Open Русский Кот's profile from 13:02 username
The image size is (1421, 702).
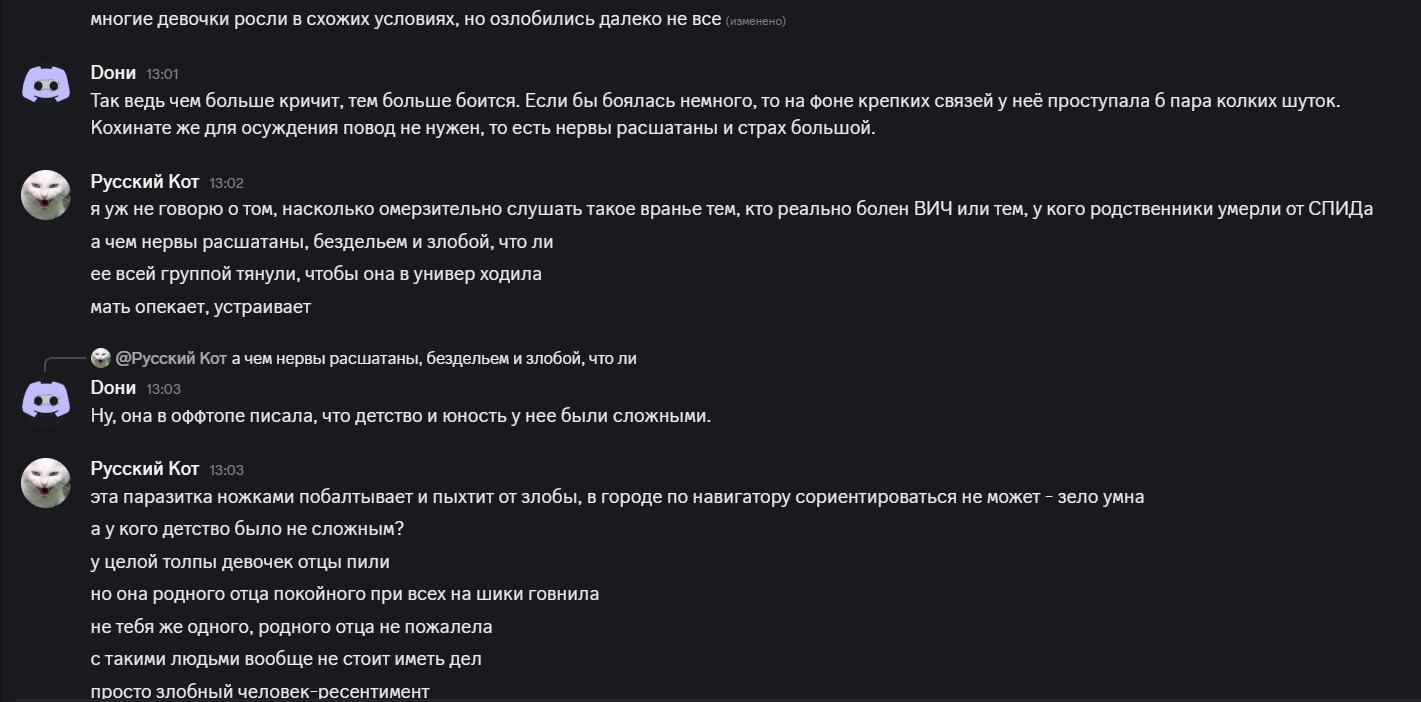(145, 181)
